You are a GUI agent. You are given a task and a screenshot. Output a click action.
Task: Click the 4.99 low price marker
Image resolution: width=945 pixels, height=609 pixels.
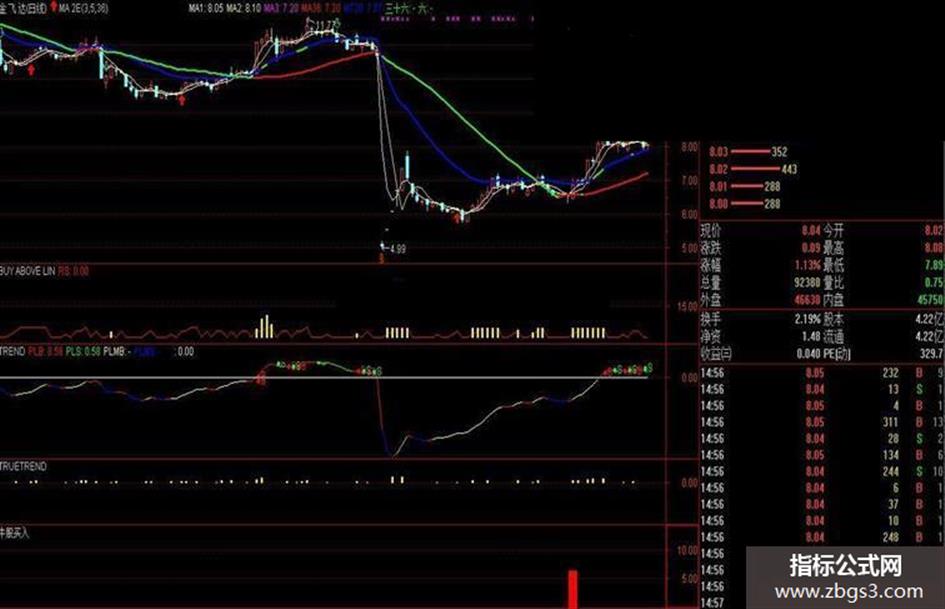click(397, 249)
